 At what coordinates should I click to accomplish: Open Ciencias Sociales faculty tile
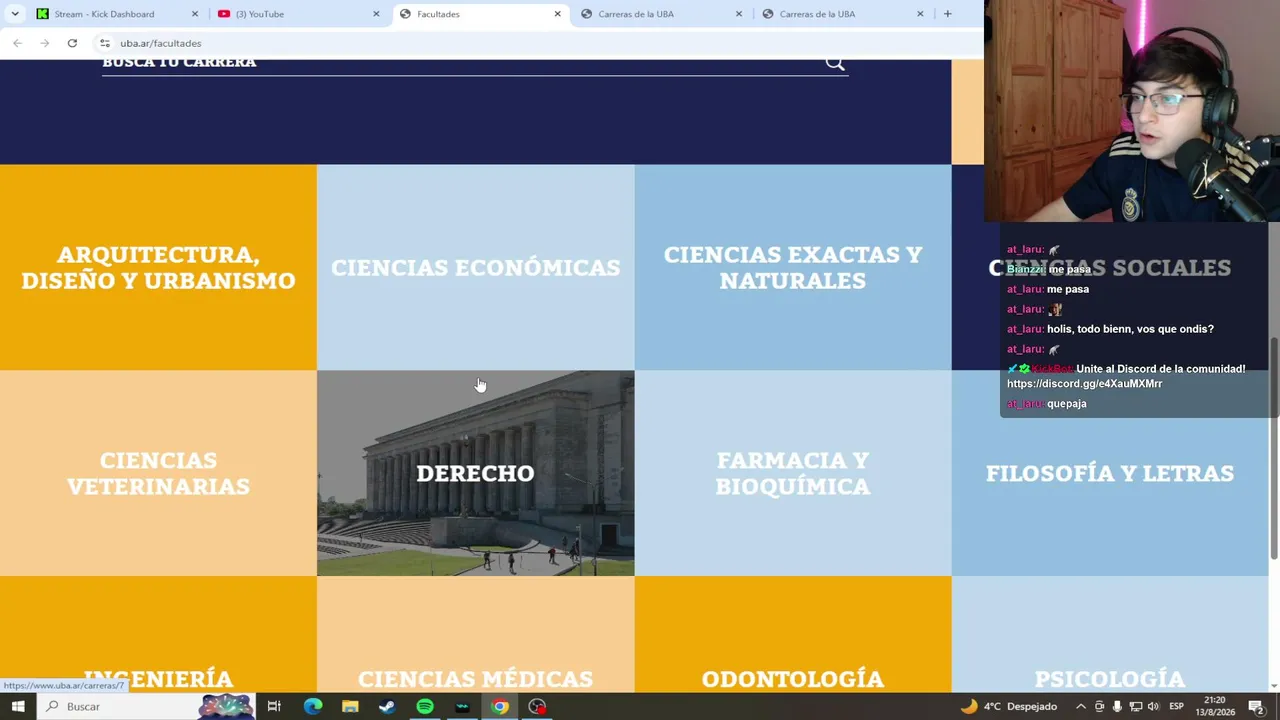[x=1110, y=267]
